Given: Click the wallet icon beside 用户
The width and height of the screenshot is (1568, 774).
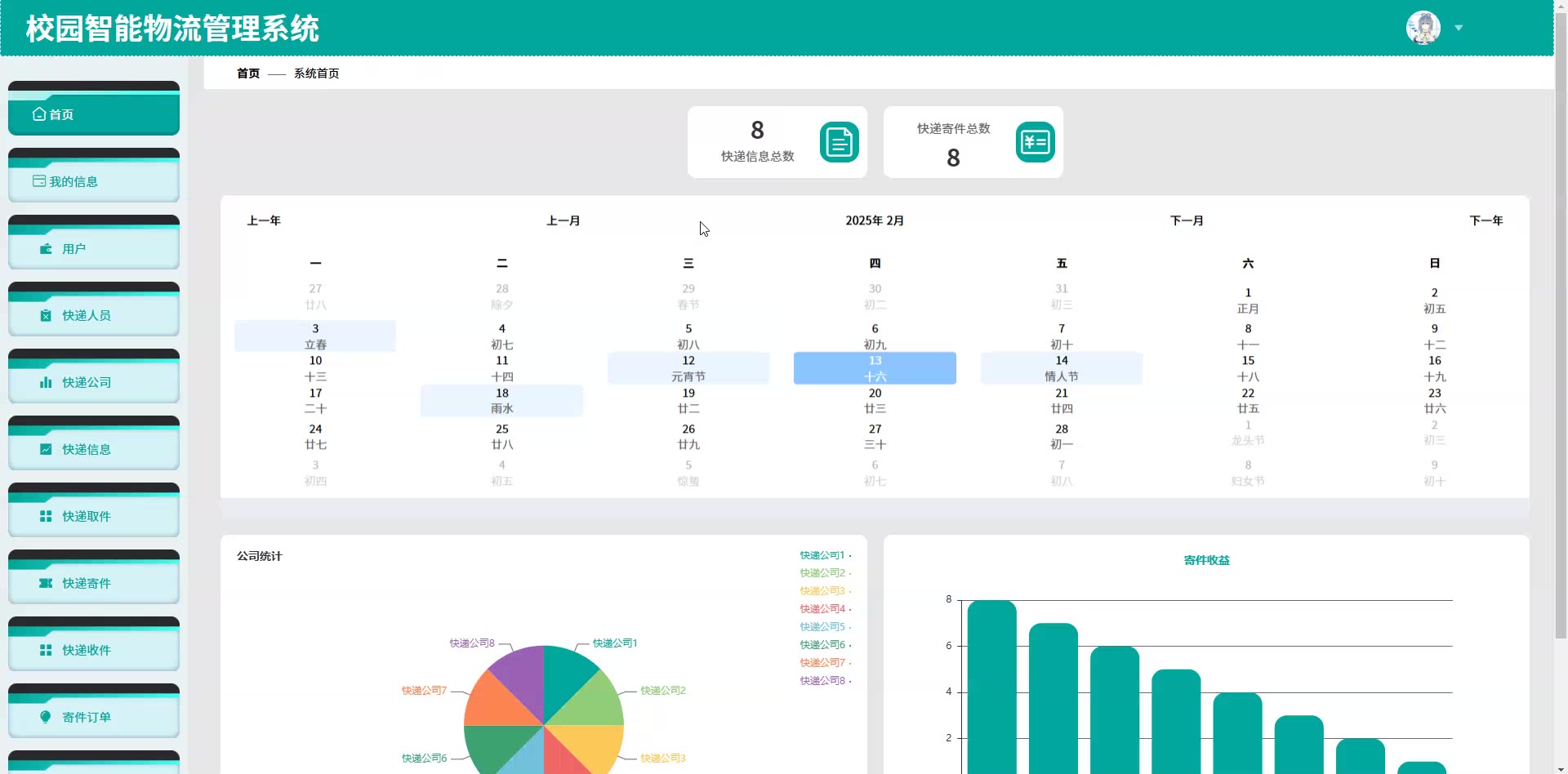Looking at the screenshot, I should tap(46, 248).
